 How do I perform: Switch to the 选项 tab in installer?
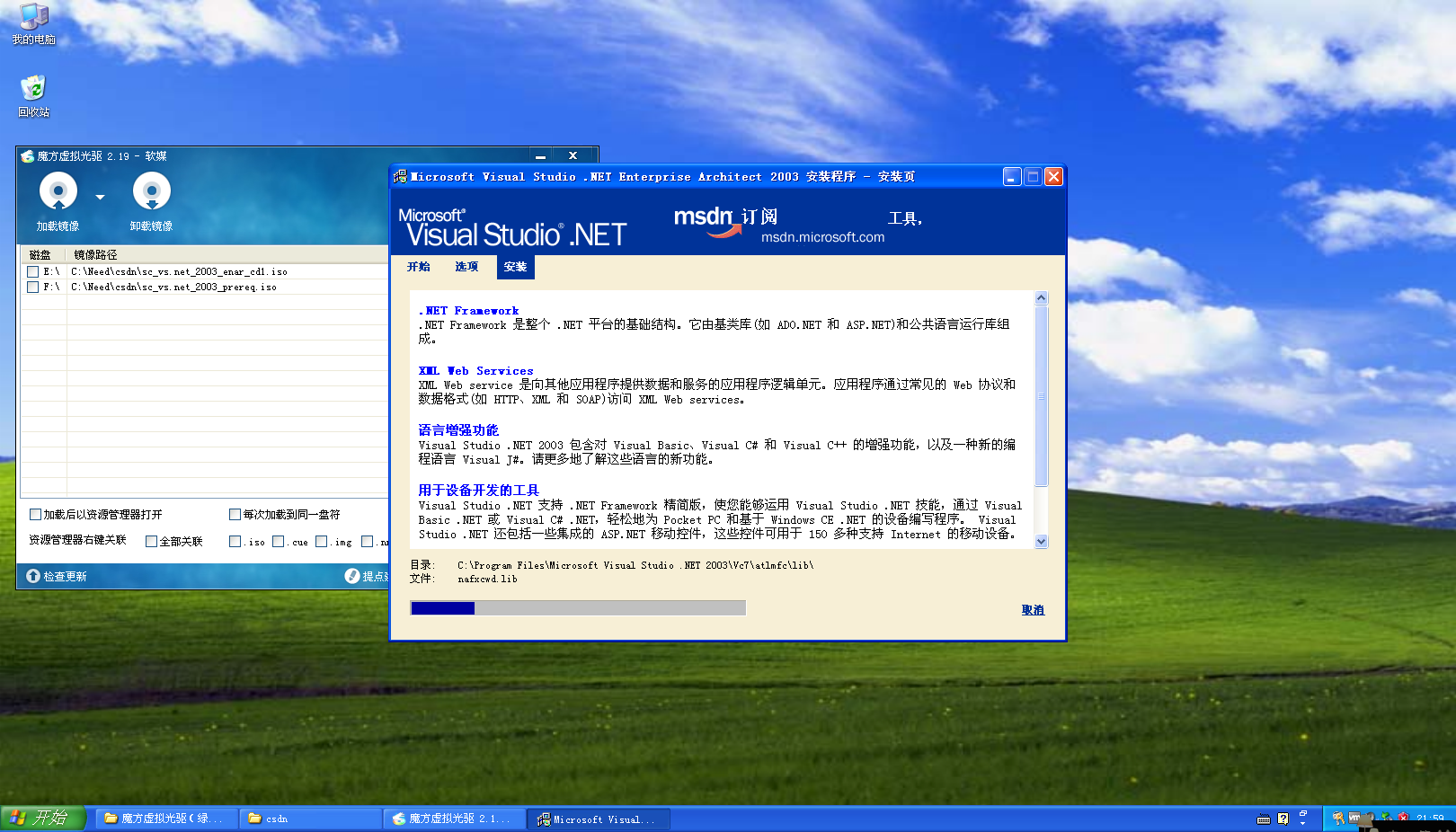click(x=466, y=266)
